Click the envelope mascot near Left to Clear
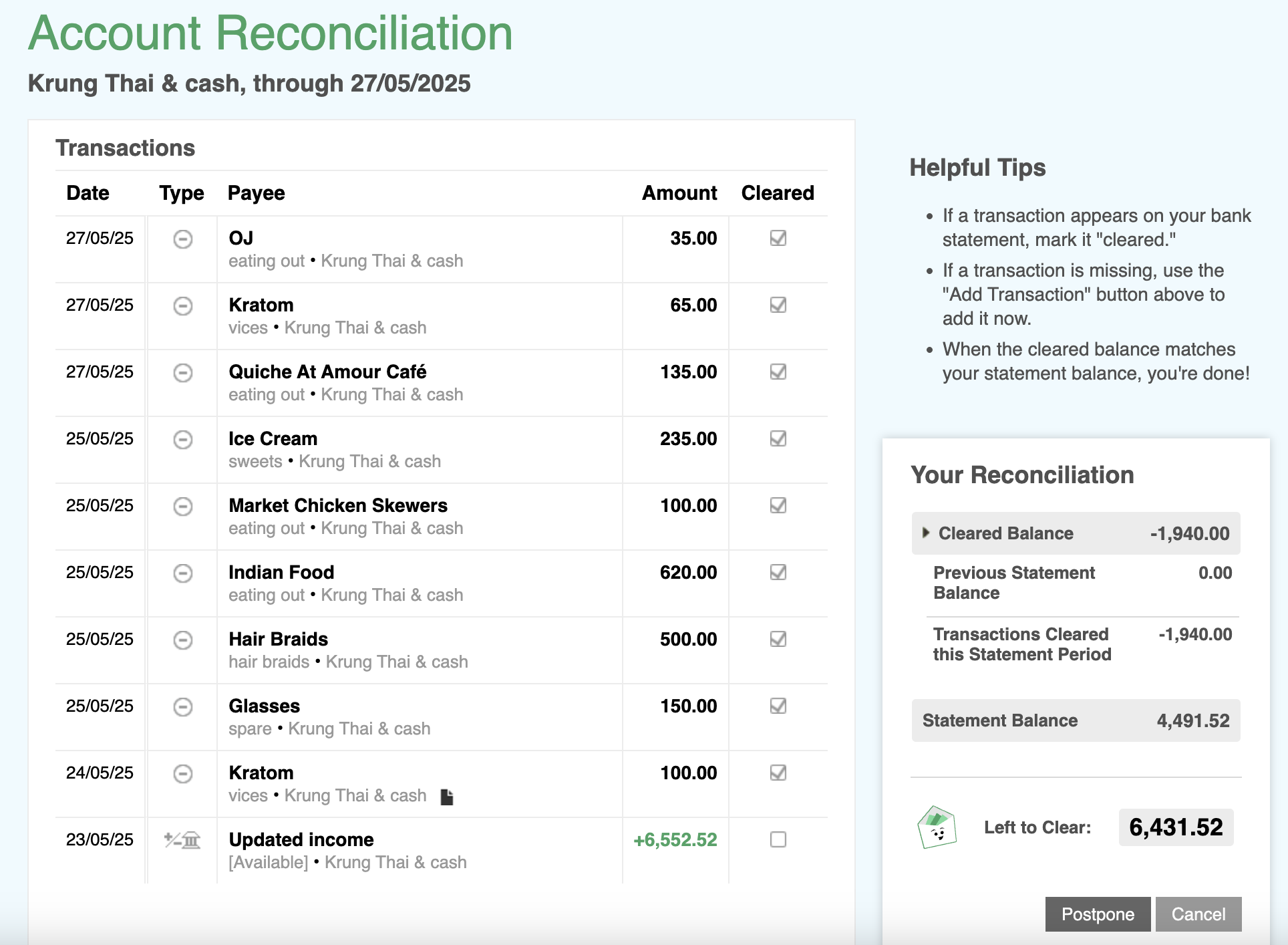1288x945 pixels. point(937,827)
